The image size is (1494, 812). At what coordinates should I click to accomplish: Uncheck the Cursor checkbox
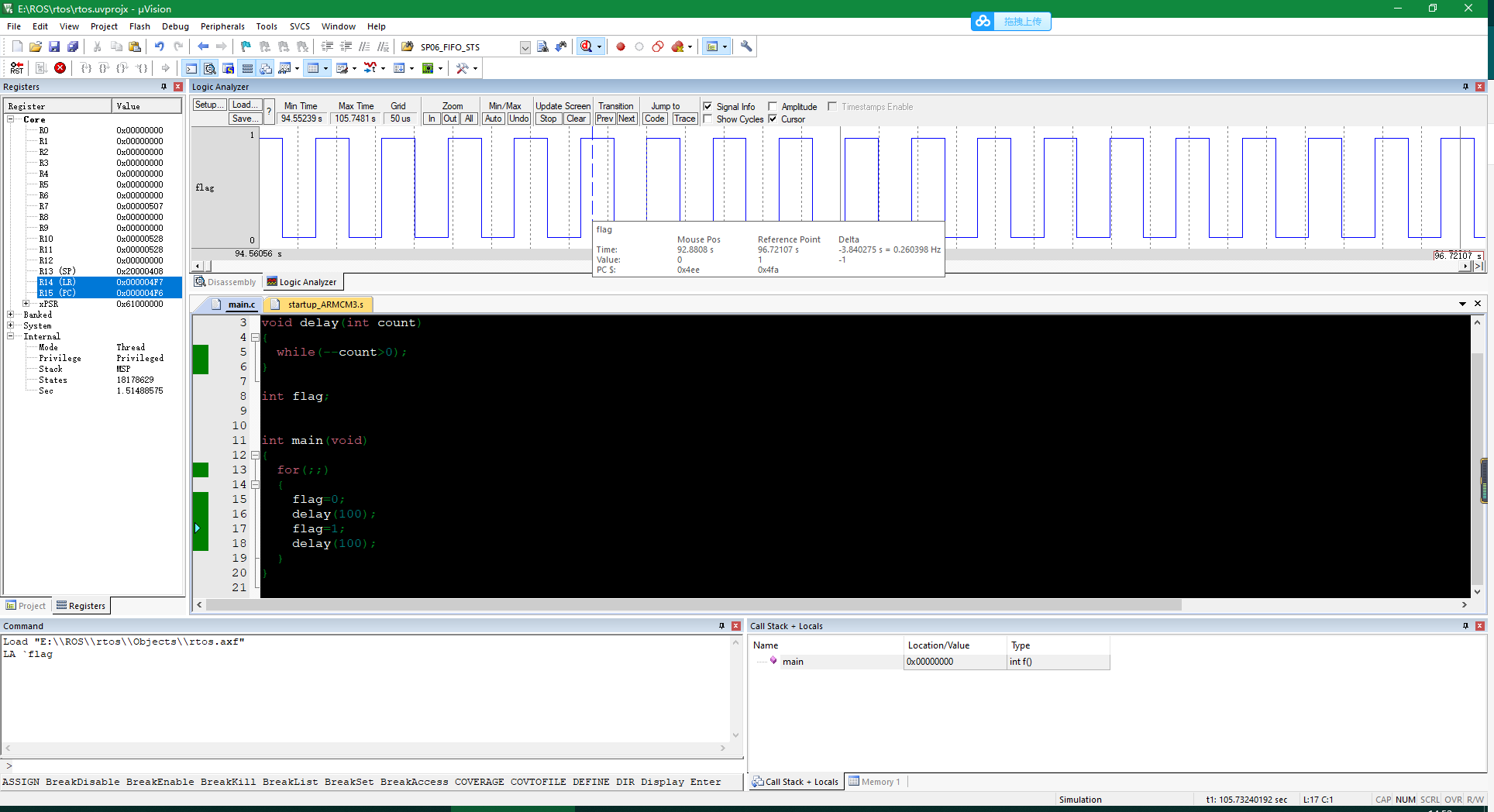click(x=773, y=119)
